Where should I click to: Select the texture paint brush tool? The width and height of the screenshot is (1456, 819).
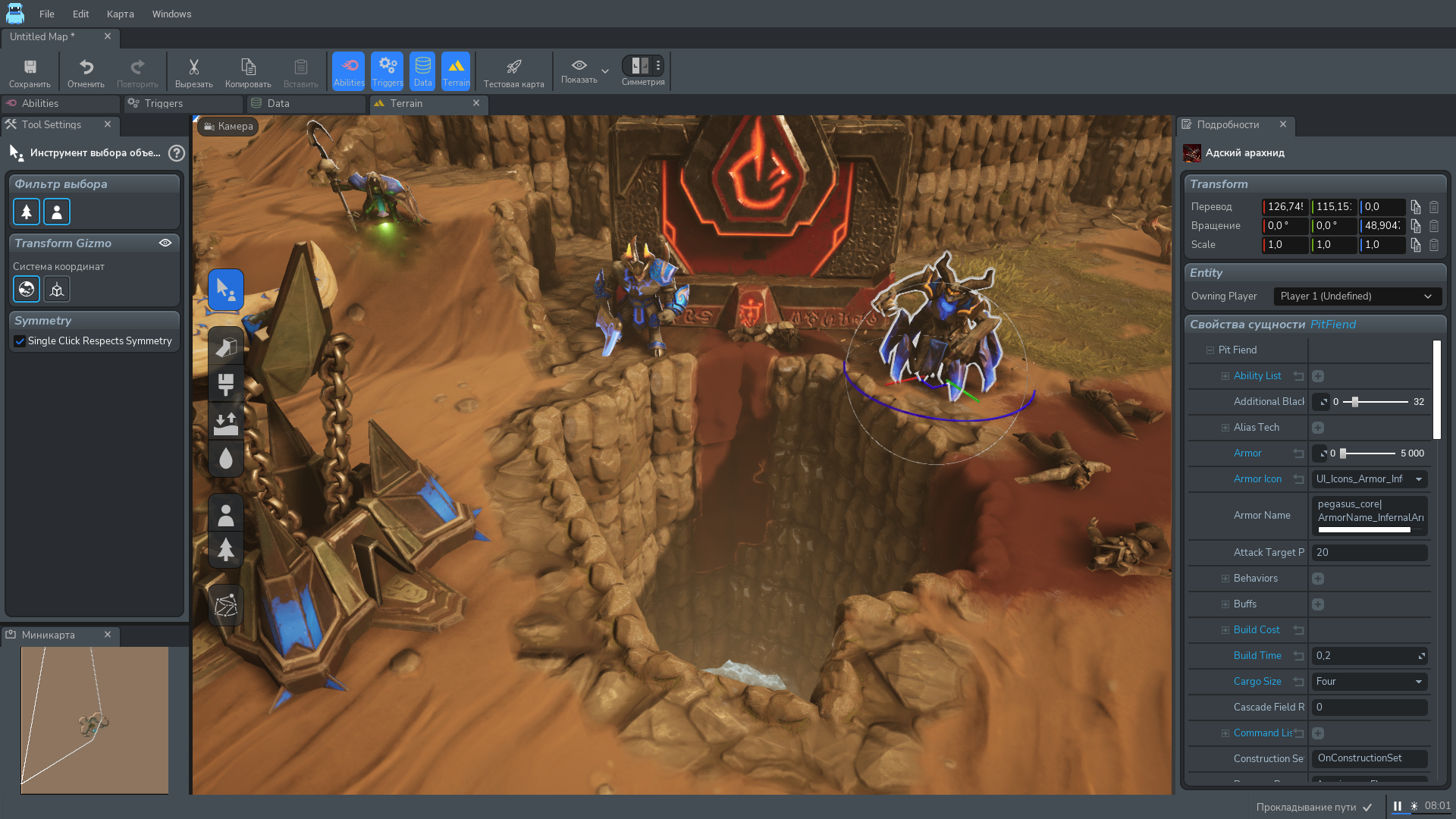[x=226, y=384]
